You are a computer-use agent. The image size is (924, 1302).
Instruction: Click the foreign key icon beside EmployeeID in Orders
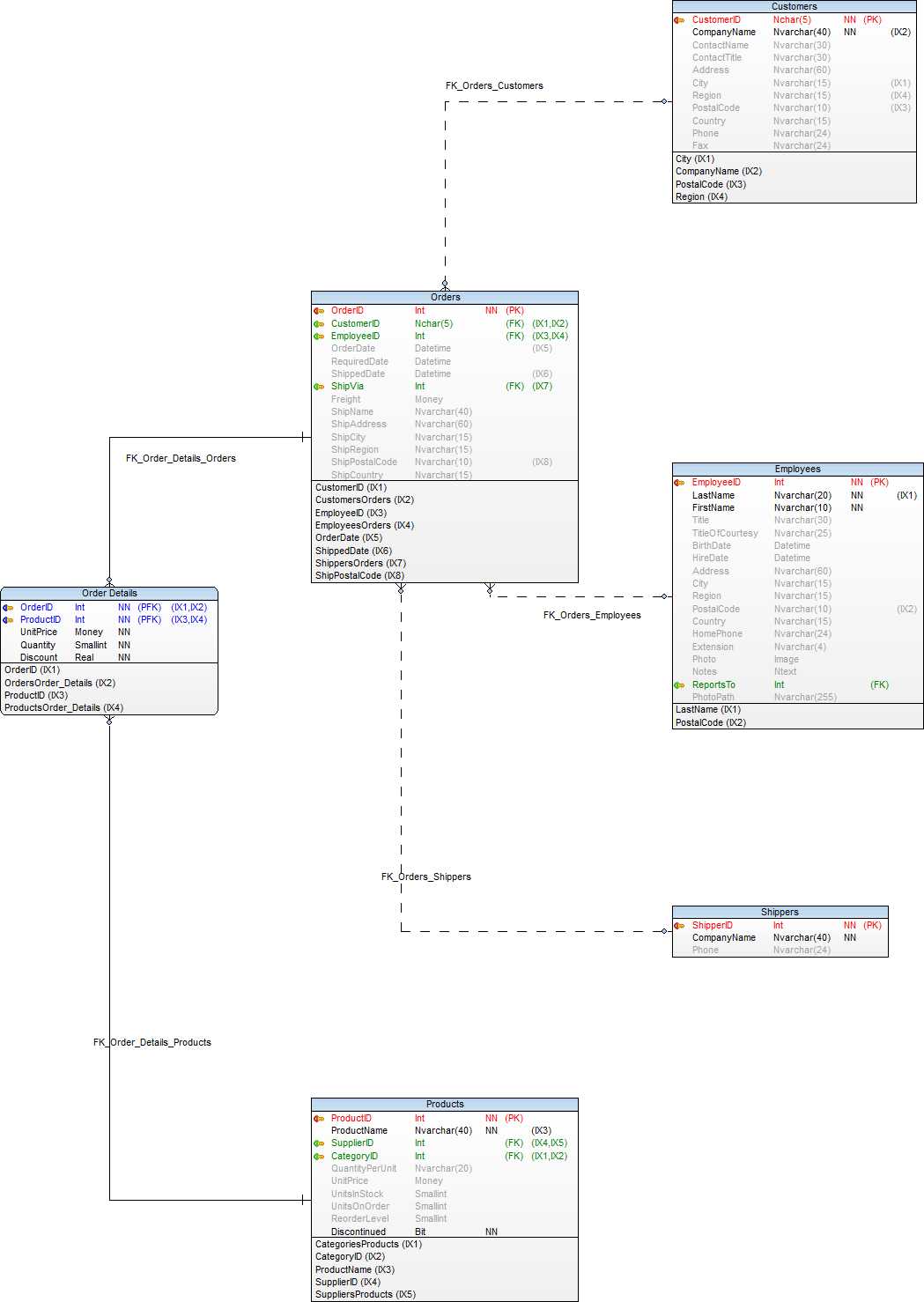tap(318, 336)
